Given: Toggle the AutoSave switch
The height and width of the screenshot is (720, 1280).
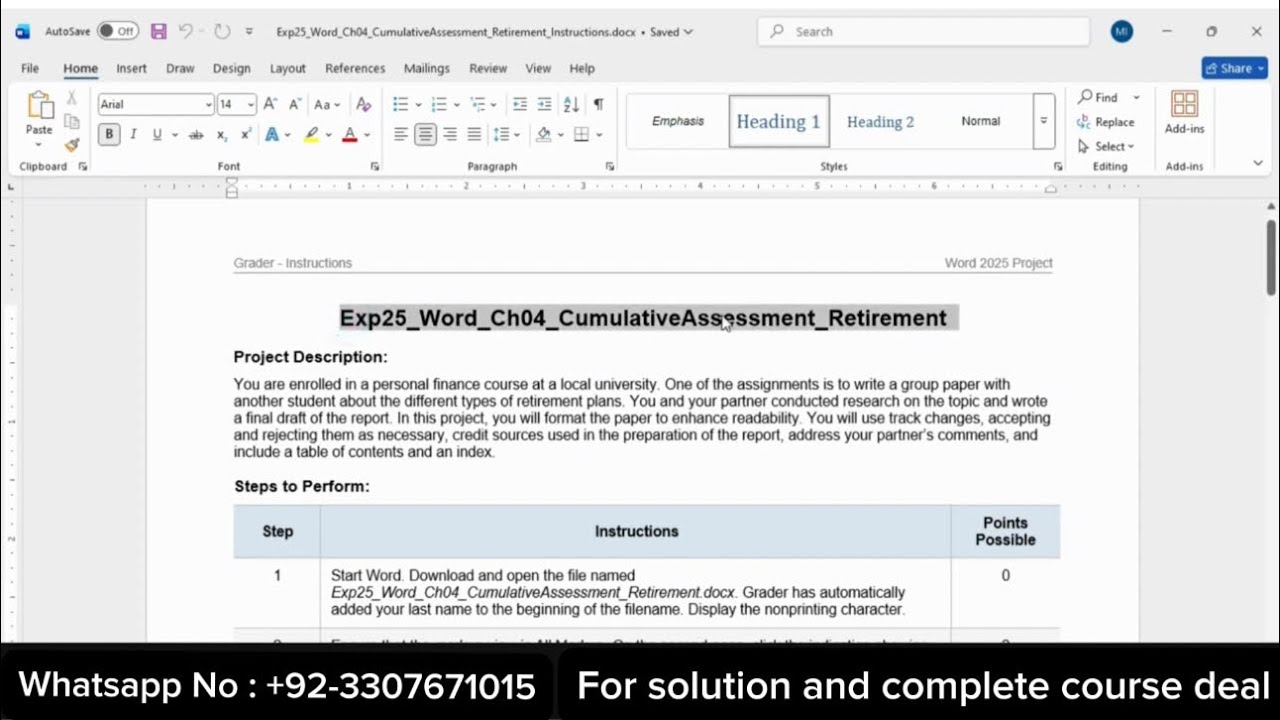Looking at the screenshot, I should [117, 31].
